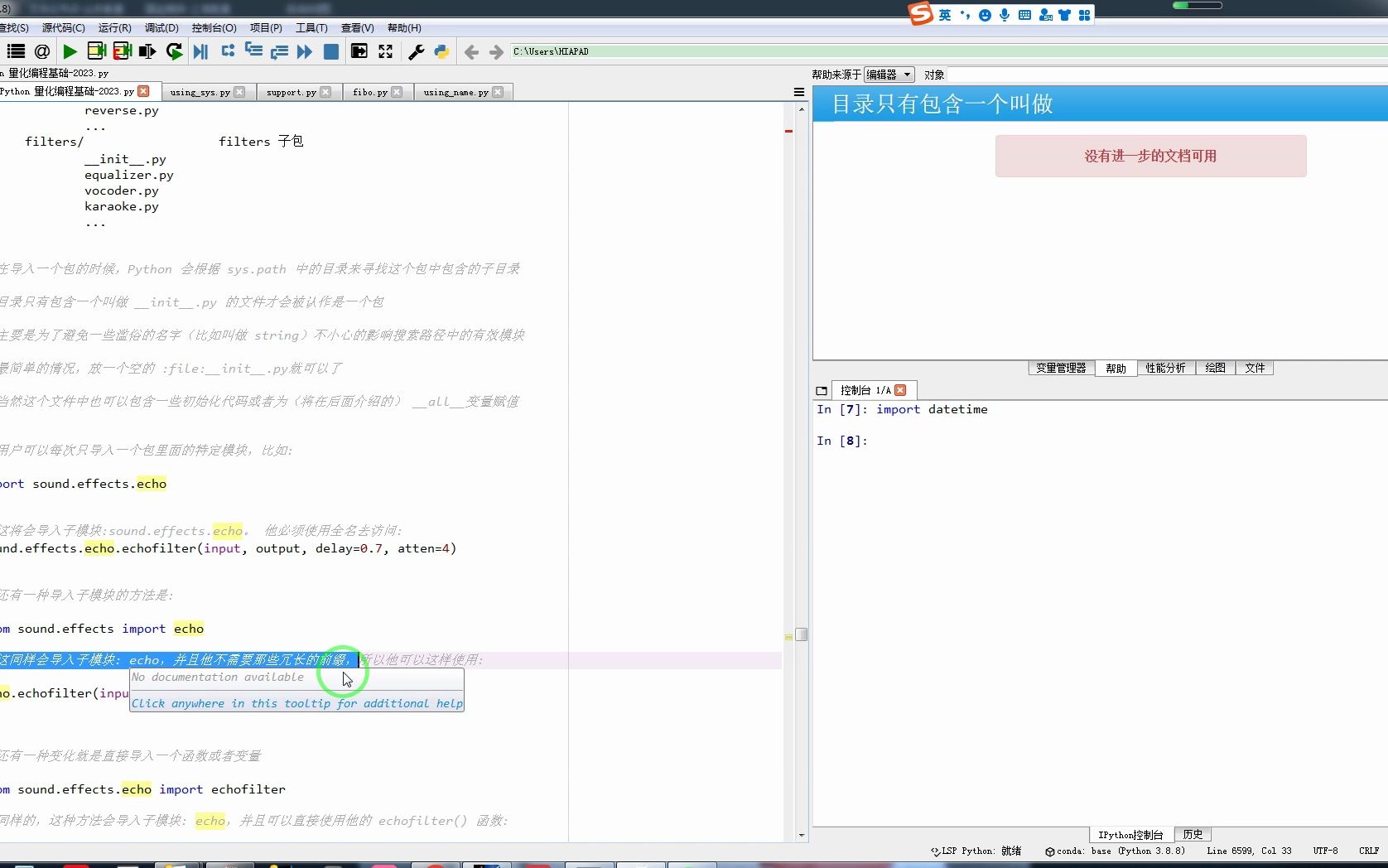Open the 帮助(H) menu
The width and height of the screenshot is (1388, 868).
404,27
